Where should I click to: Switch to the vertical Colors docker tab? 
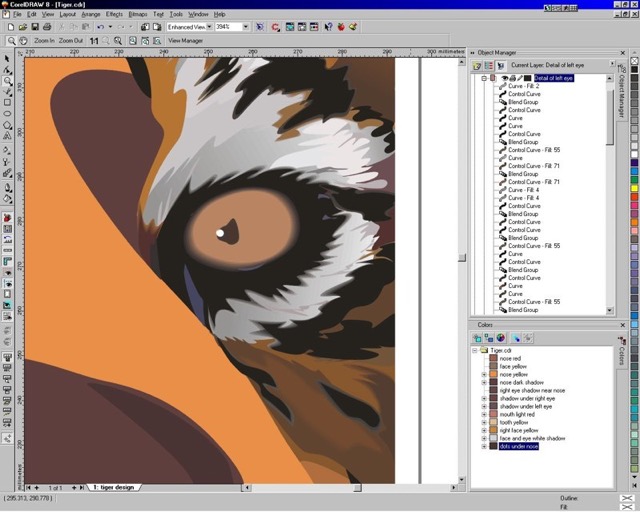(x=622, y=353)
